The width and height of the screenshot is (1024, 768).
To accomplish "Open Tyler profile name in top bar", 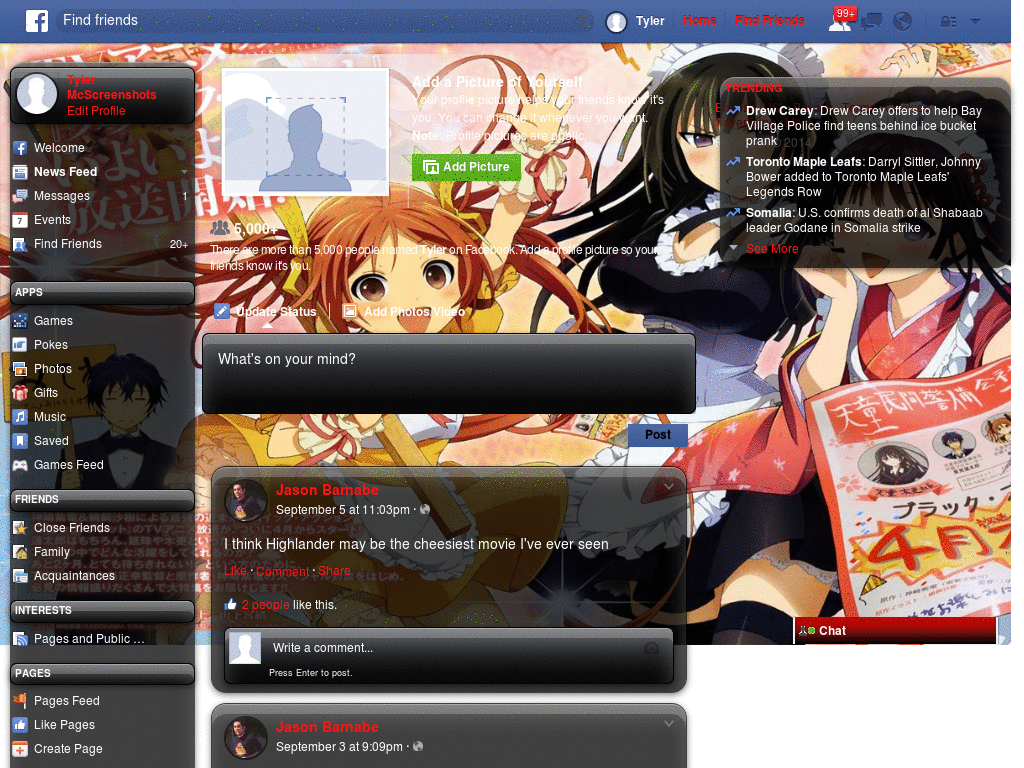I will pyautogui.click(x=650, y=21).
